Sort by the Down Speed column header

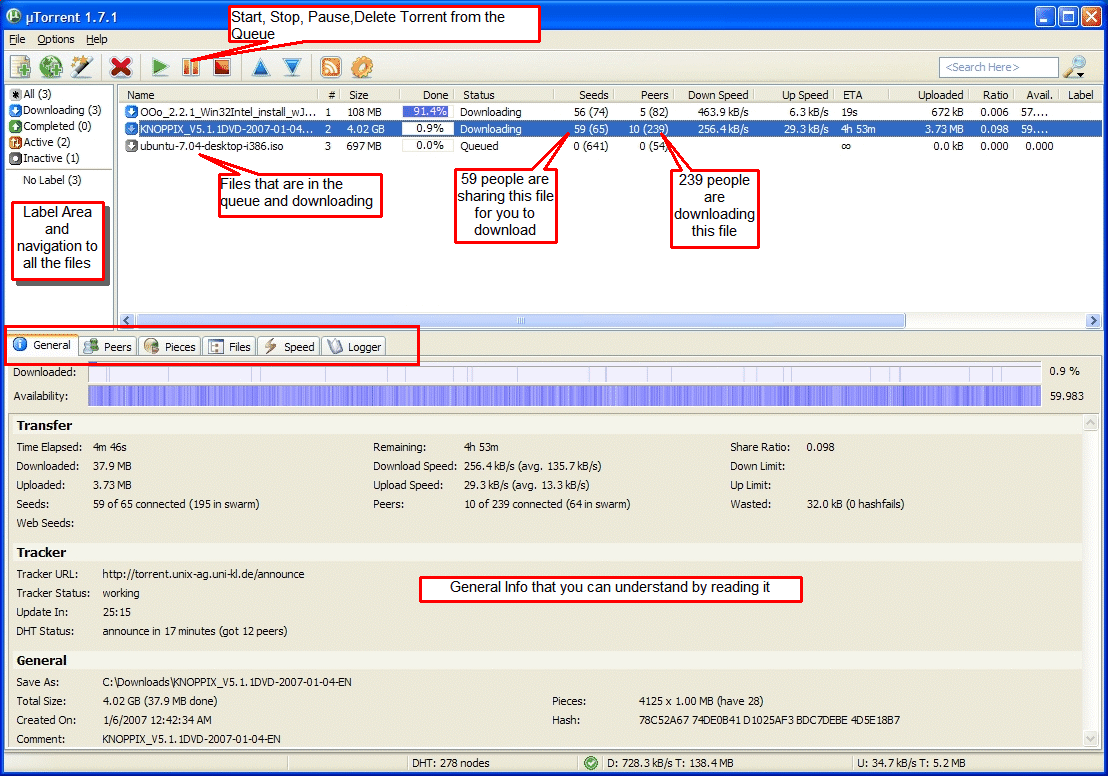[713, 95]
